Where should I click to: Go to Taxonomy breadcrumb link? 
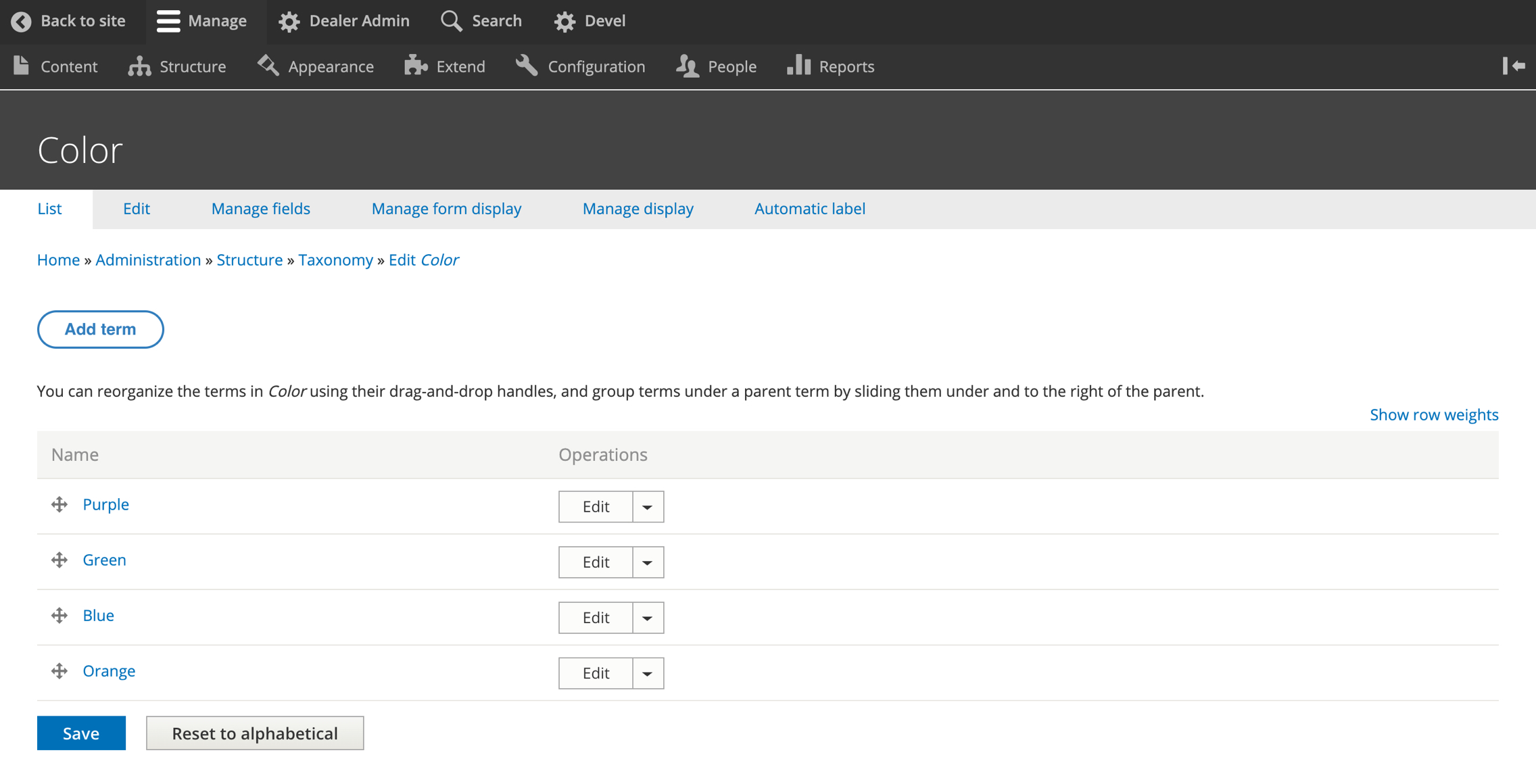pyautogui.click(x=335, y=260)
